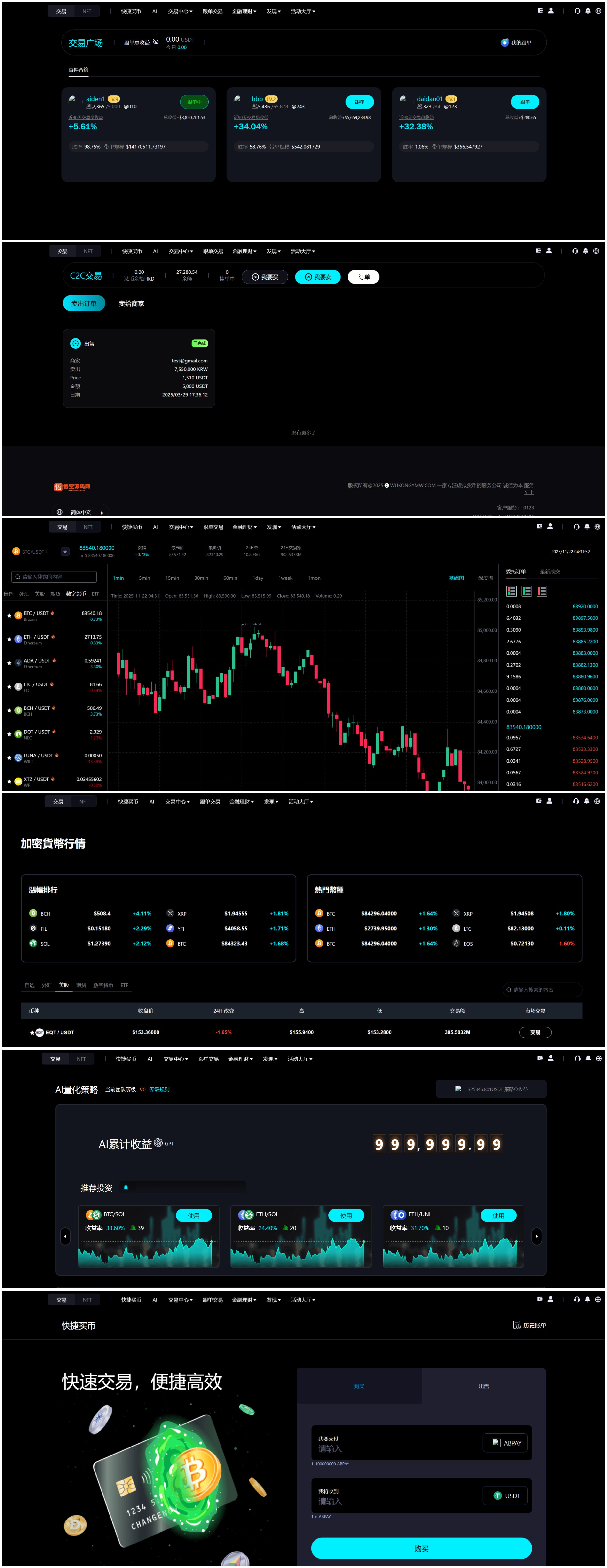Open 我的跟单 with the avatar icon
Viewport: 607px width, 1568px height.
[504, 43]
